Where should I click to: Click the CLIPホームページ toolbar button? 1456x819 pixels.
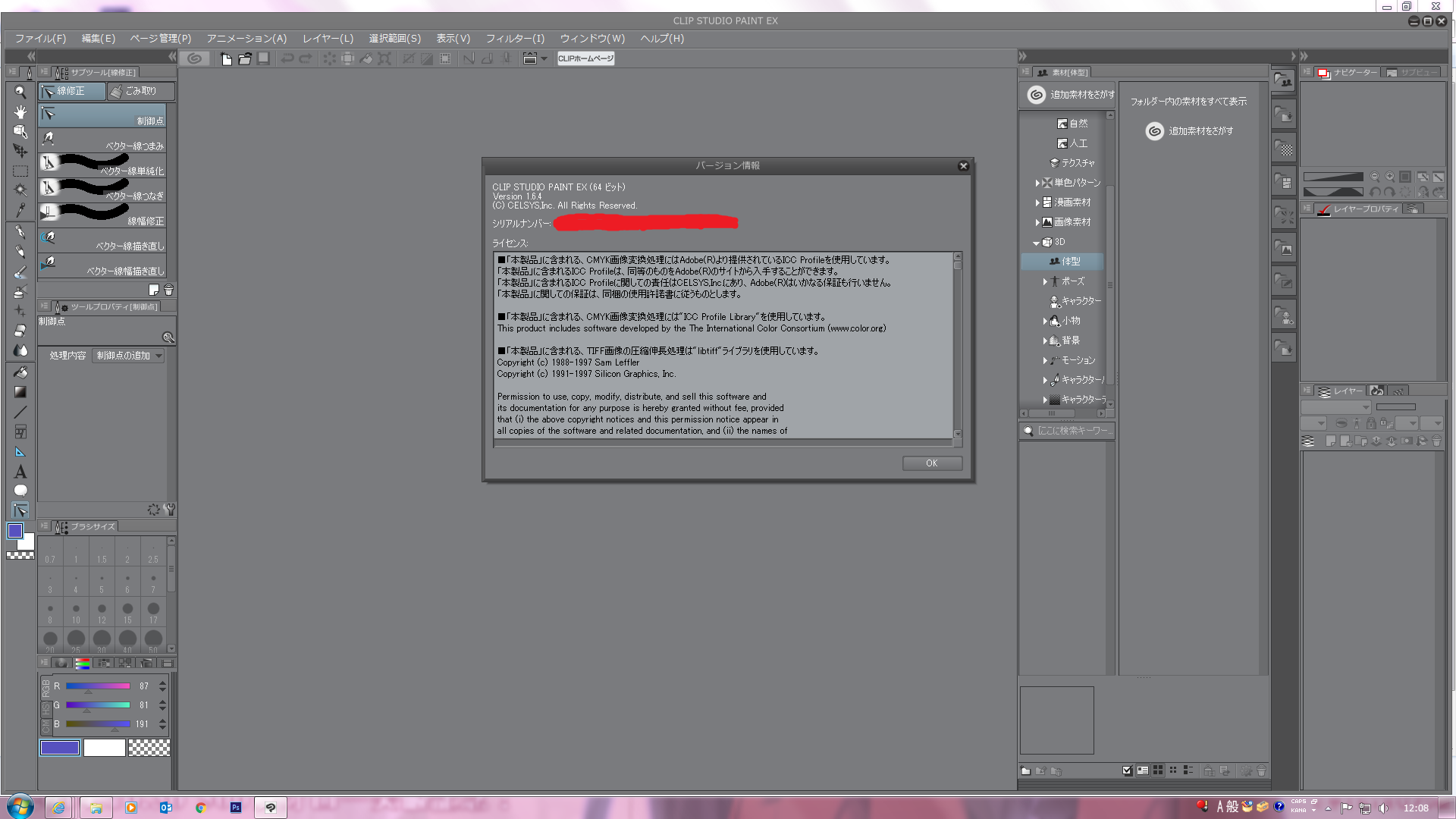pos(585,58)
